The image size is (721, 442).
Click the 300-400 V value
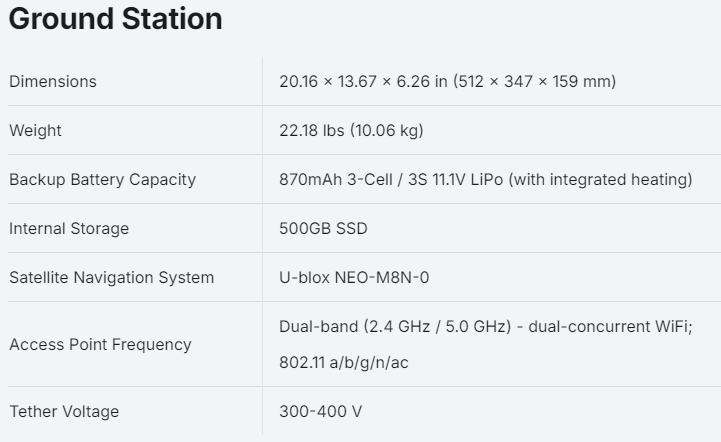pos(319,411)
